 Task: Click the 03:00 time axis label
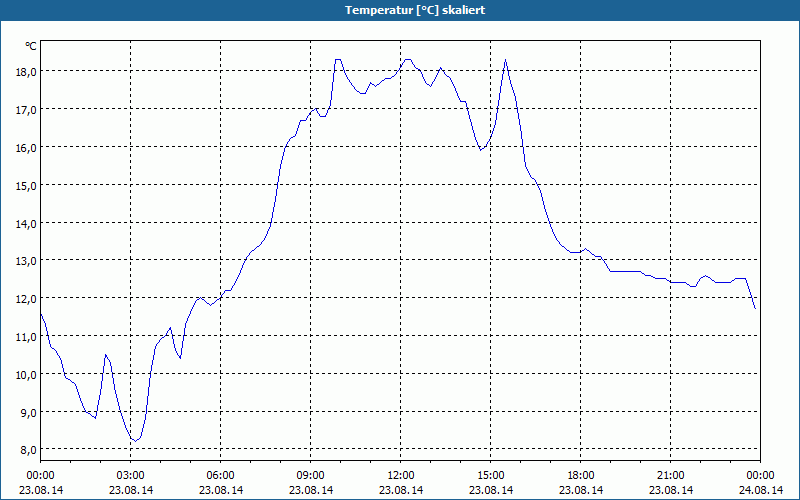(131, 476)
